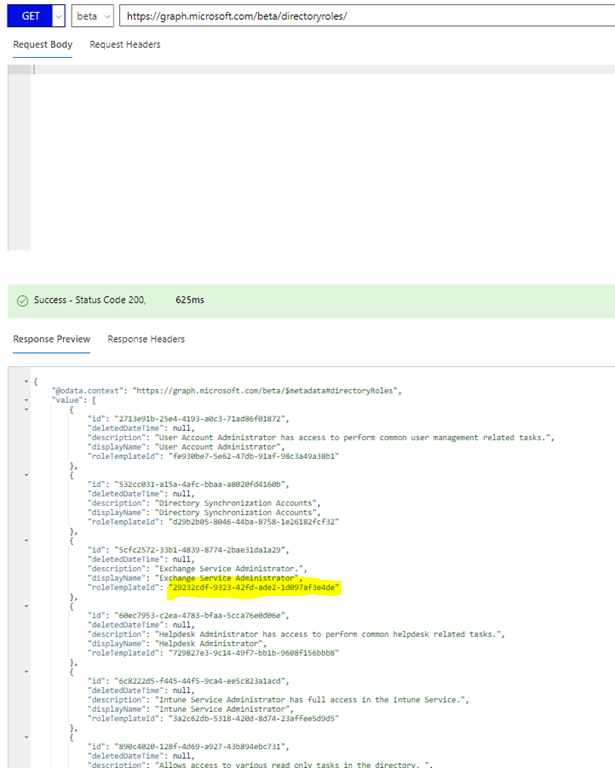615x768 pixels.
Task: Click the @odata.context metadata URL
Action: pyautogui.click(x=265, y=390)
